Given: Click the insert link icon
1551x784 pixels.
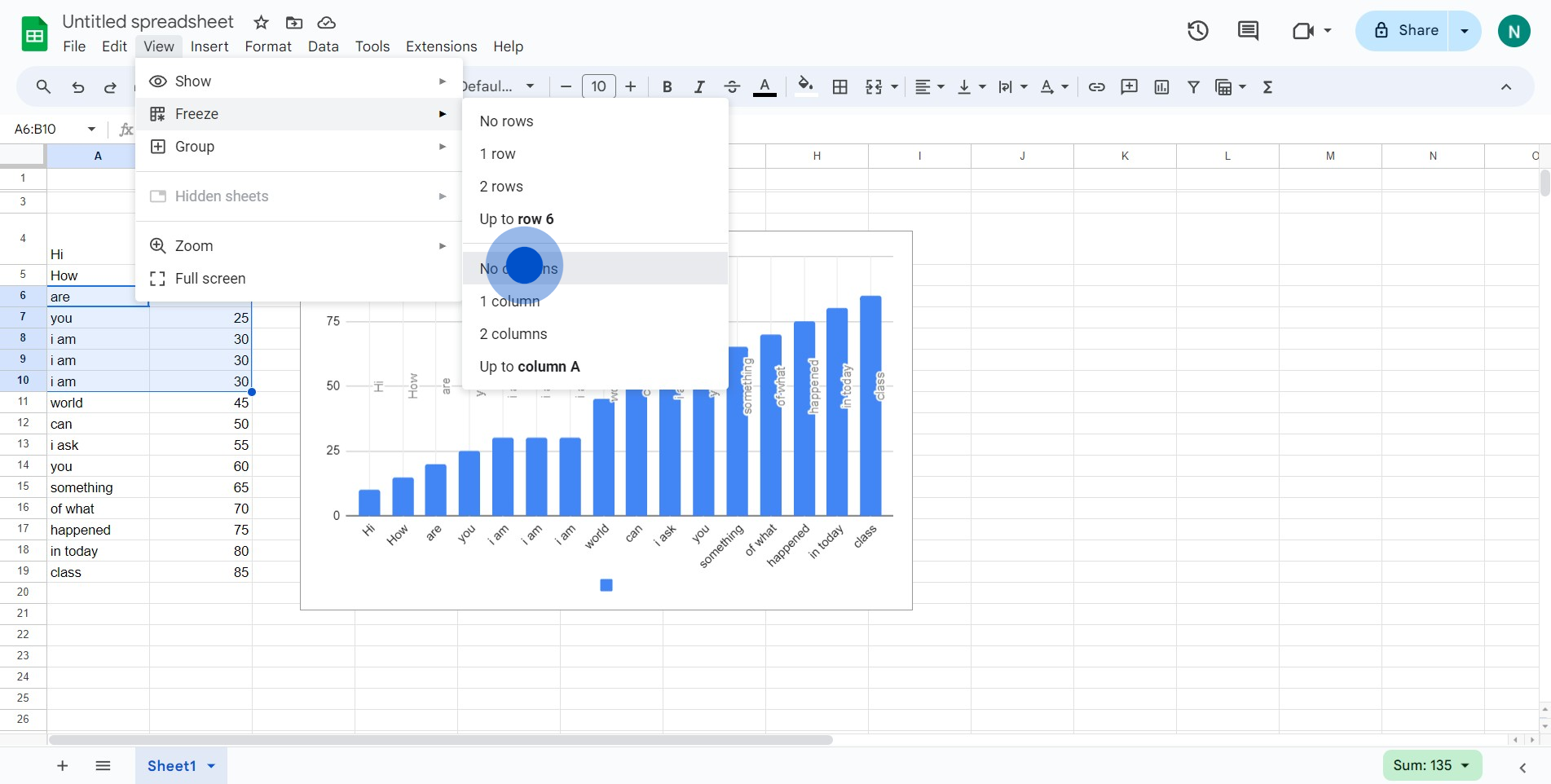Looking at the screenshot, I should (1096, 87).
